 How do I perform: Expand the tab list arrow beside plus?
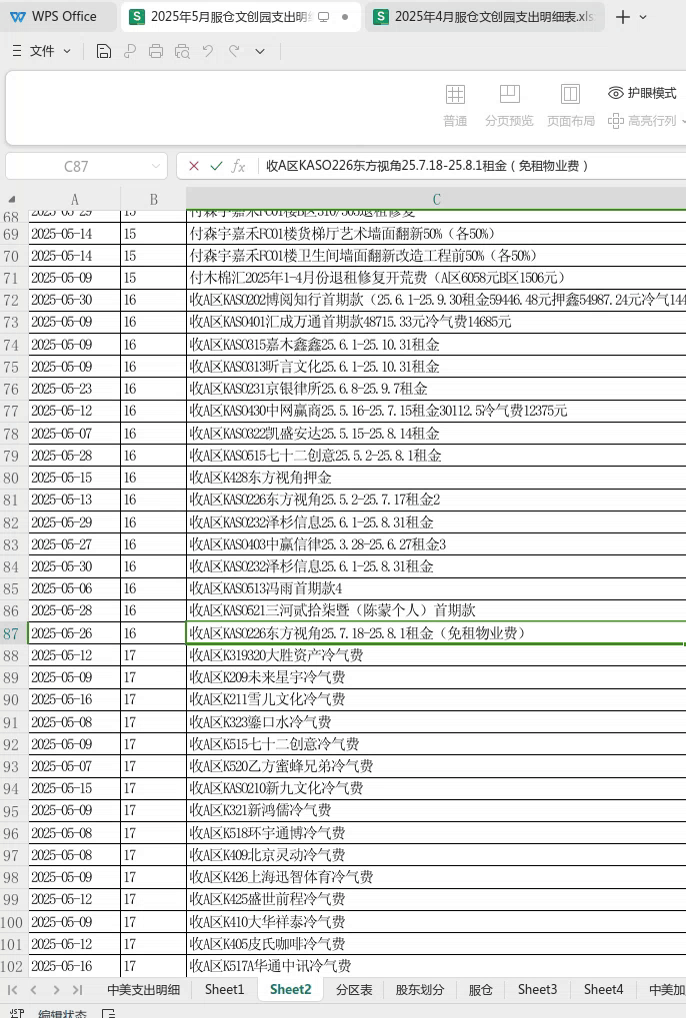pyautogui.click(x=643, y=17)
